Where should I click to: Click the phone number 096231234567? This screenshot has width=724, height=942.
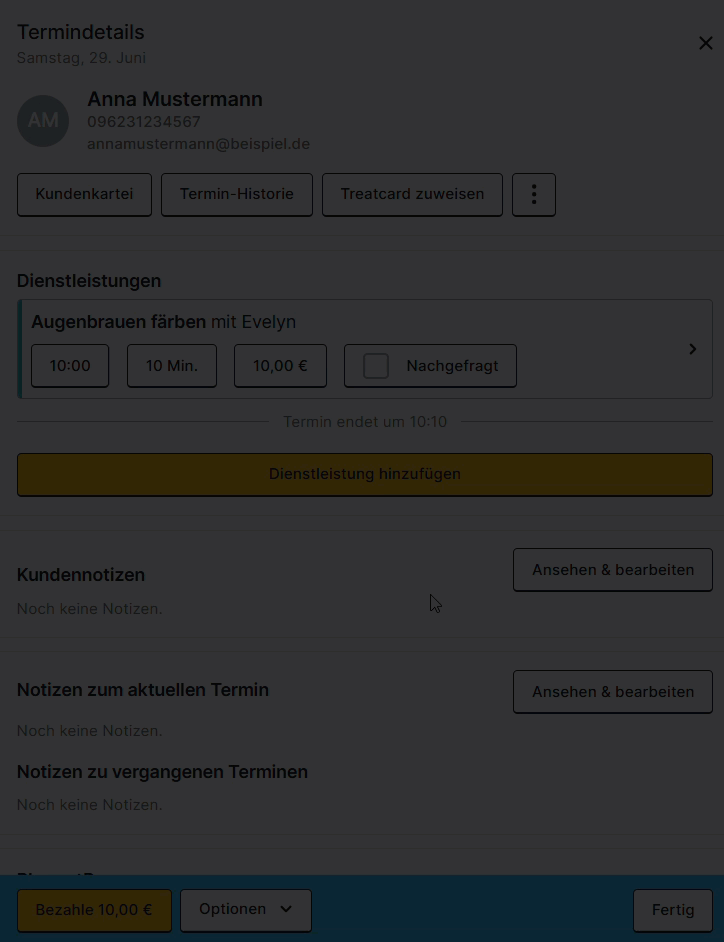pos(144,122)
